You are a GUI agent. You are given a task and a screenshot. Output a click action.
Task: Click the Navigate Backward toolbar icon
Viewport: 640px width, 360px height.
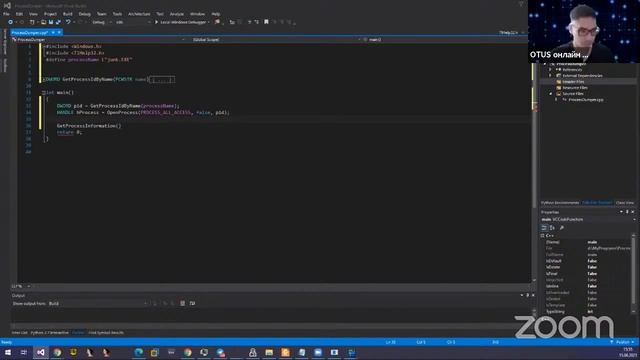click(10, 22)
